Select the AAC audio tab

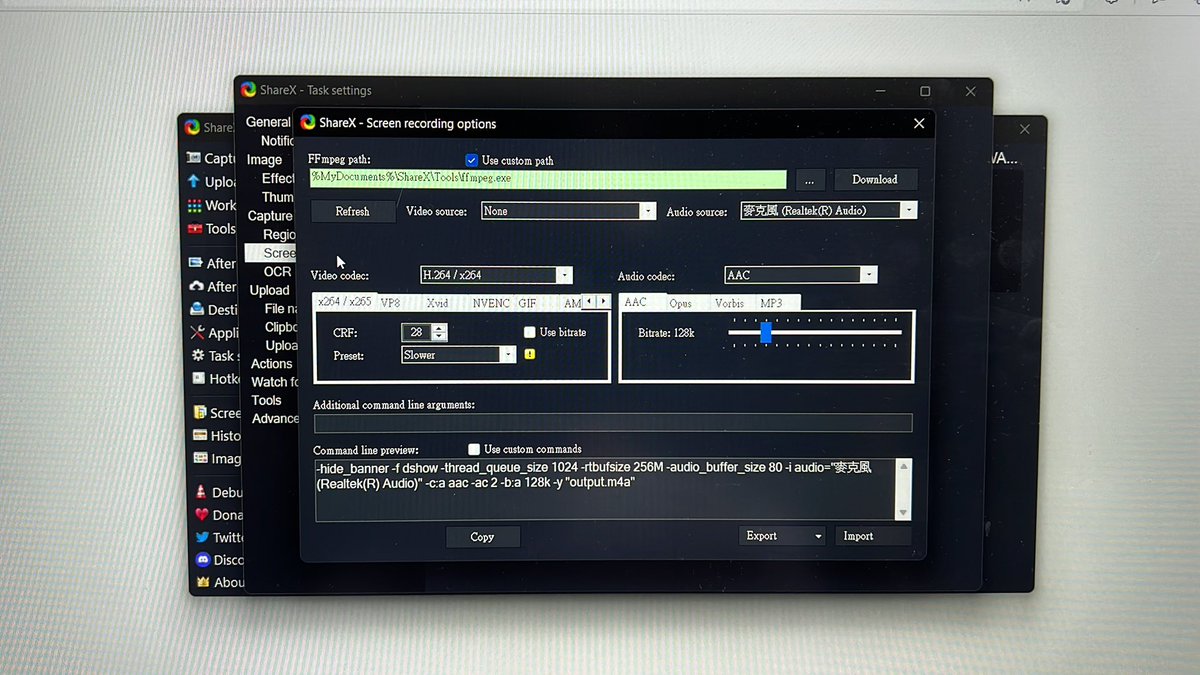click(x=636, y=302)
